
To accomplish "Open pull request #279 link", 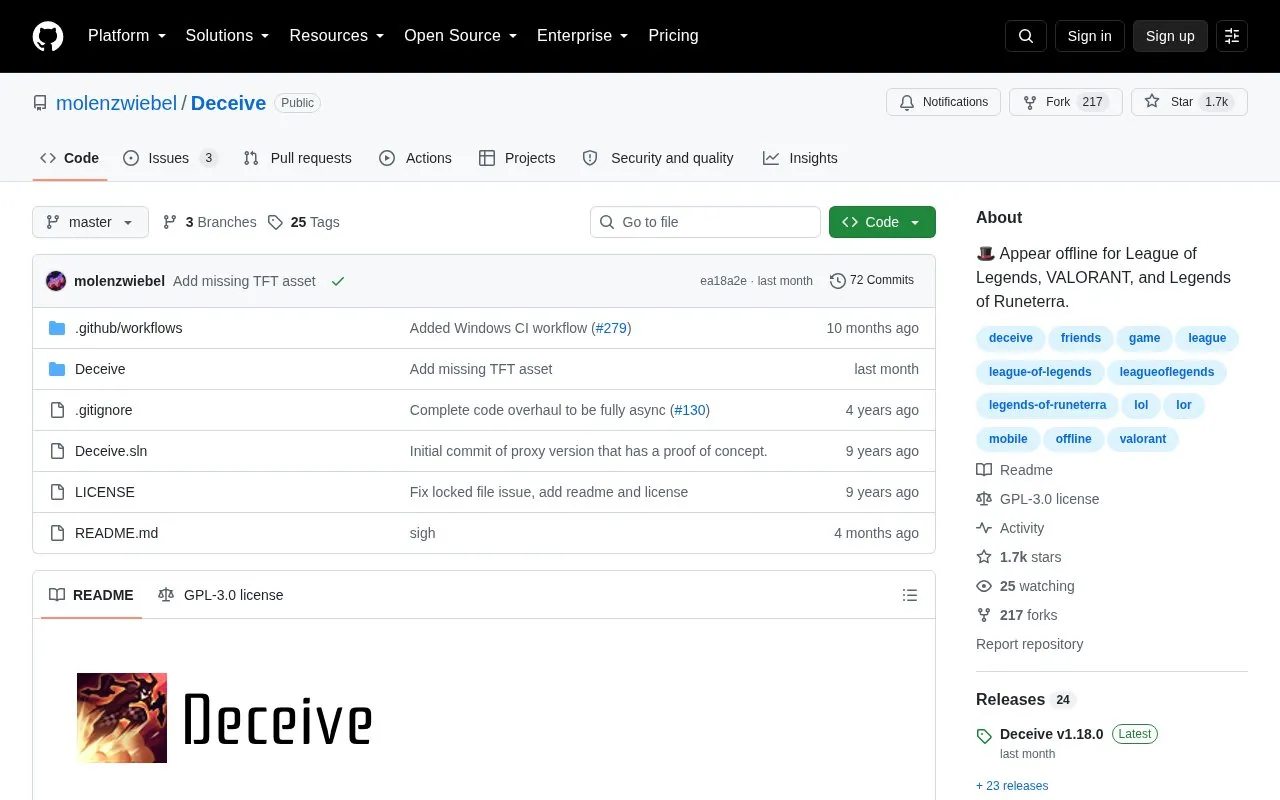I will pyautogui.click(x=611, y=328).
